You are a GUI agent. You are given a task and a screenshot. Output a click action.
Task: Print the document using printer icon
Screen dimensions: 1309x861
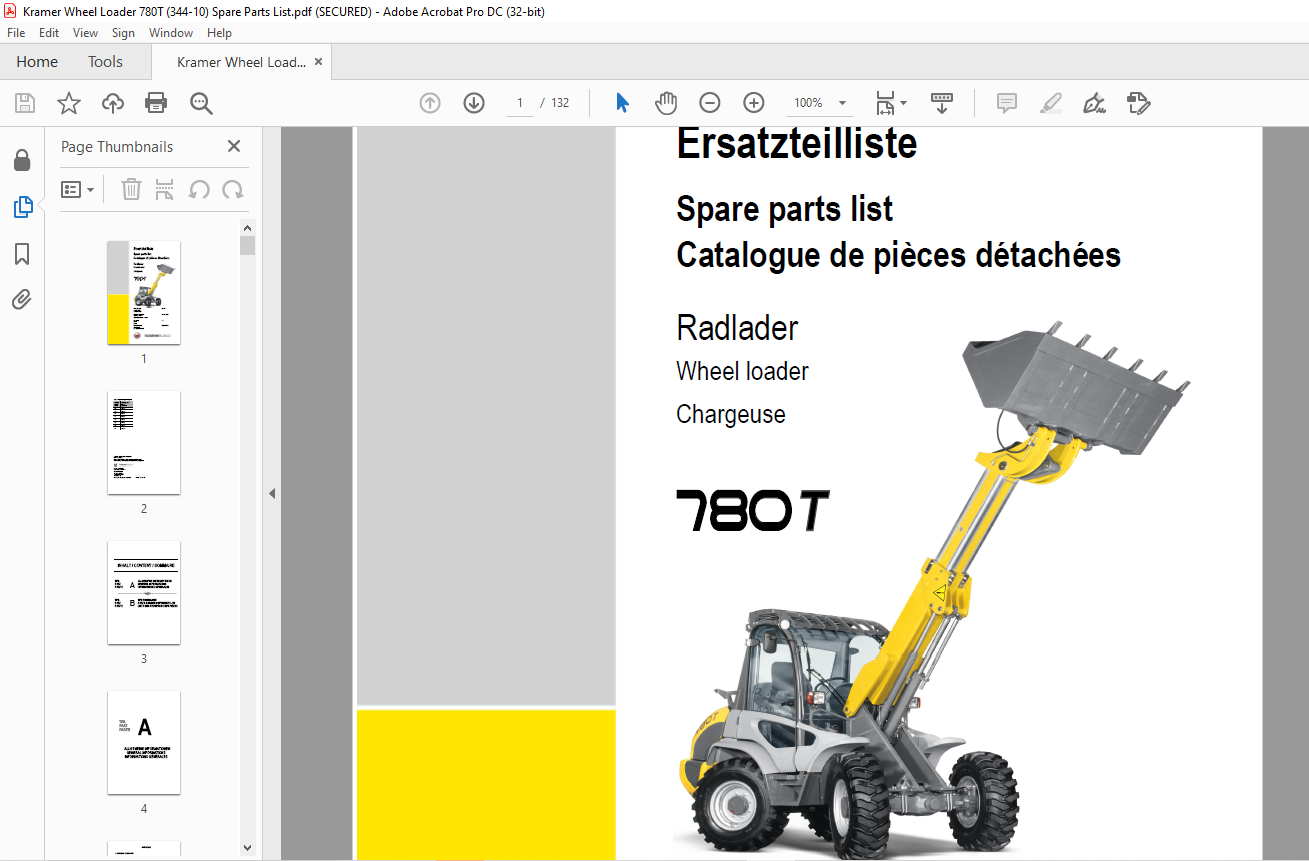click(x=156, y=103)
